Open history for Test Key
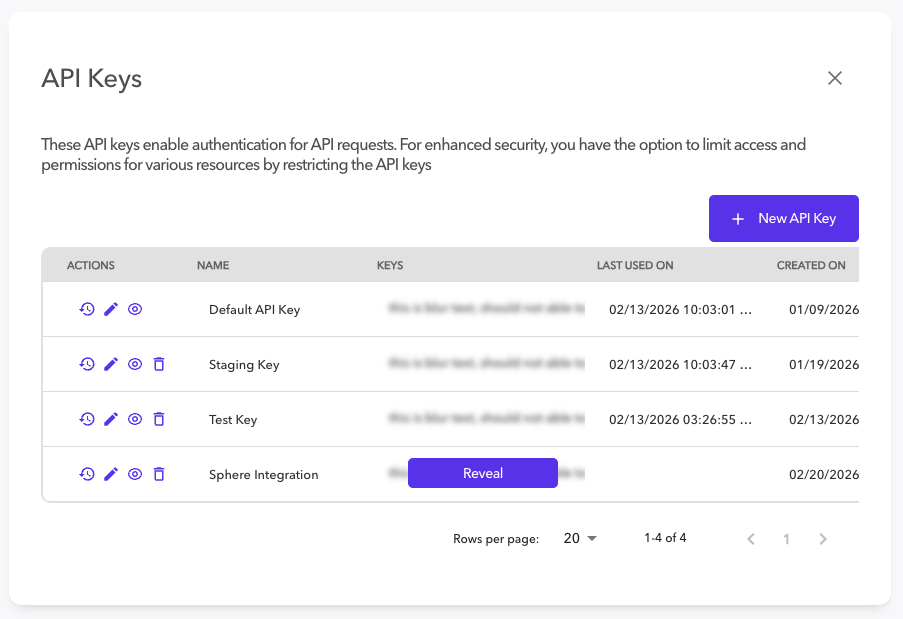This screenshot has height=619, width=903. click(x=87, y=420)
